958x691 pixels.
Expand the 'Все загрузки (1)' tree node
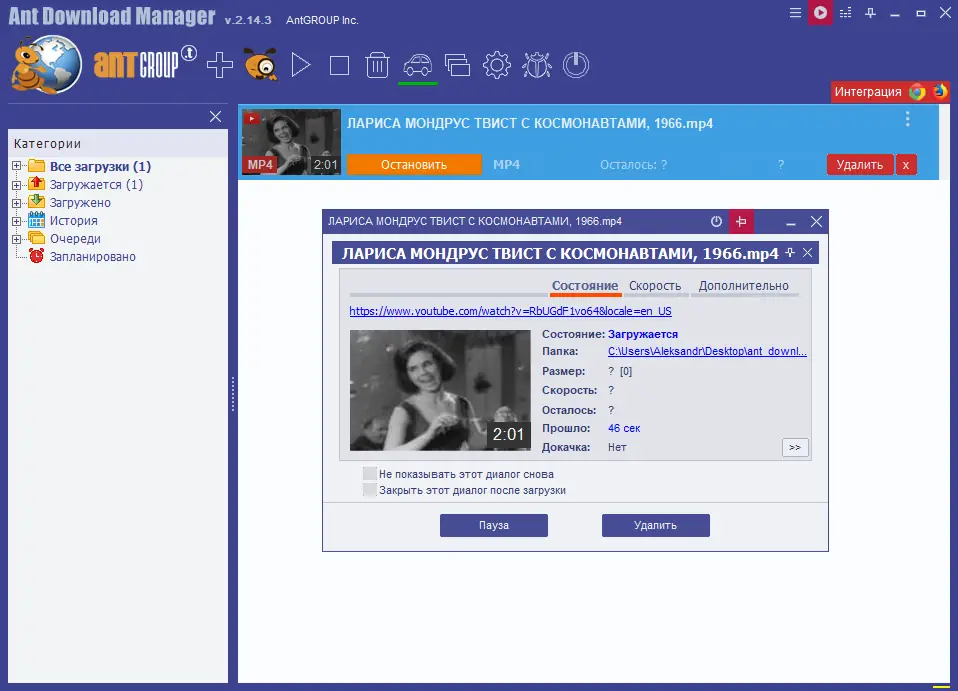[x=16, y=166]
